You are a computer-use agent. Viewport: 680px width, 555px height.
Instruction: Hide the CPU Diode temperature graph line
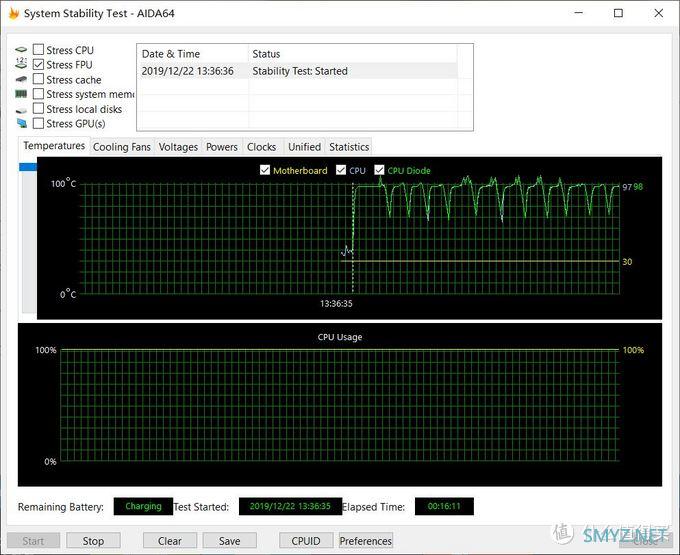click(x=379, y=170)
